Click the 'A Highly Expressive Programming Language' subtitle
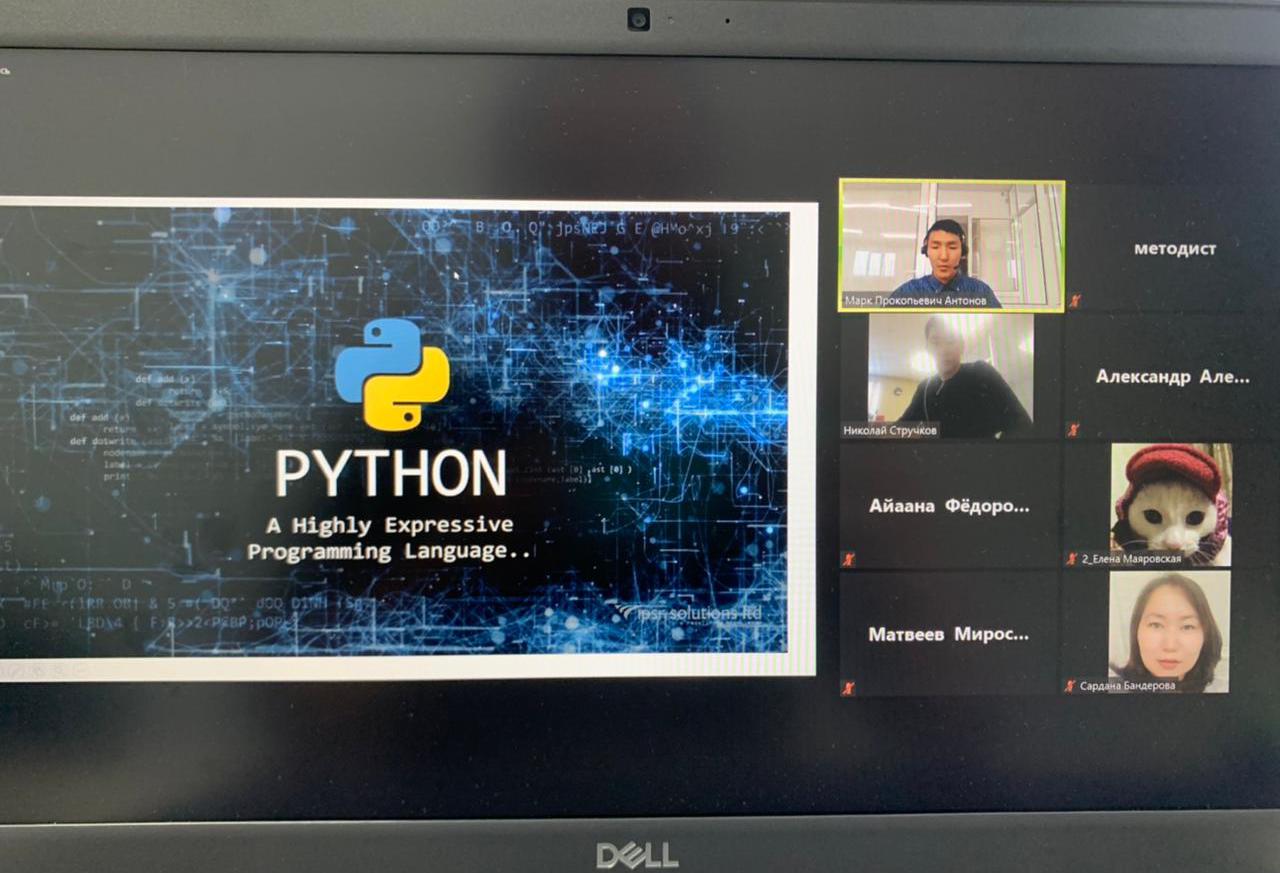1280x873 pixels. click(390, 538)
